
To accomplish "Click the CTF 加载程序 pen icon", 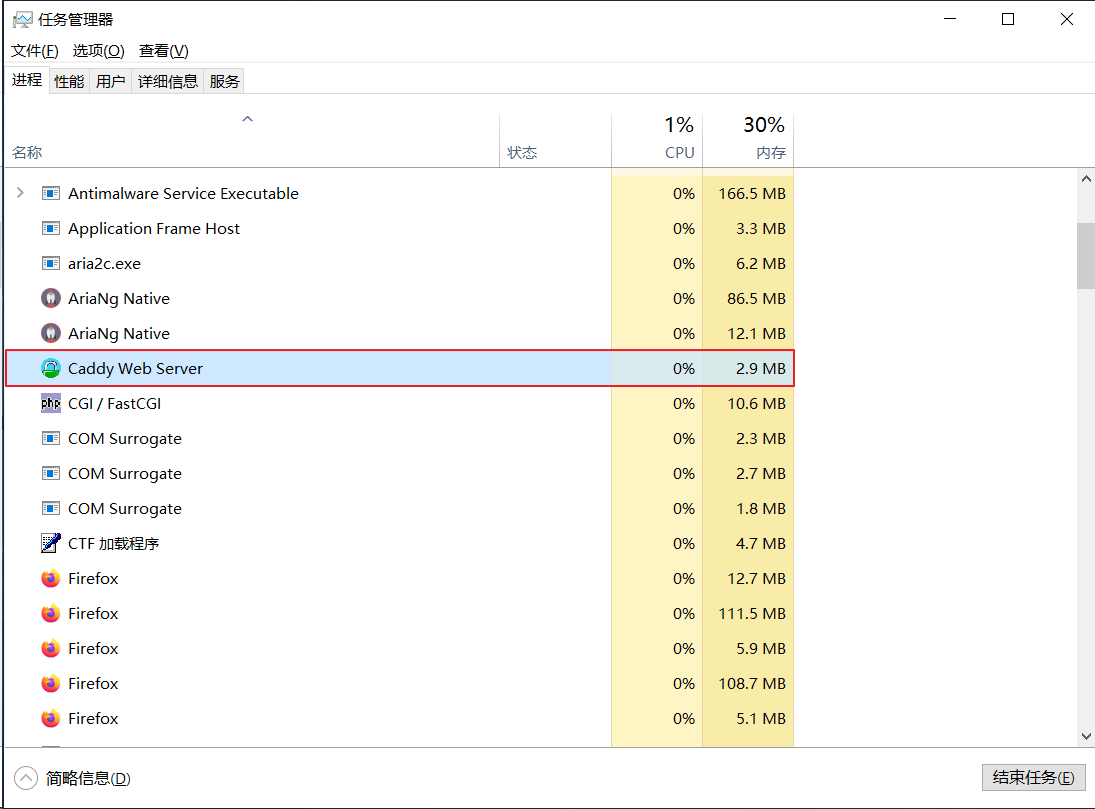I will [x=51, y=543].
